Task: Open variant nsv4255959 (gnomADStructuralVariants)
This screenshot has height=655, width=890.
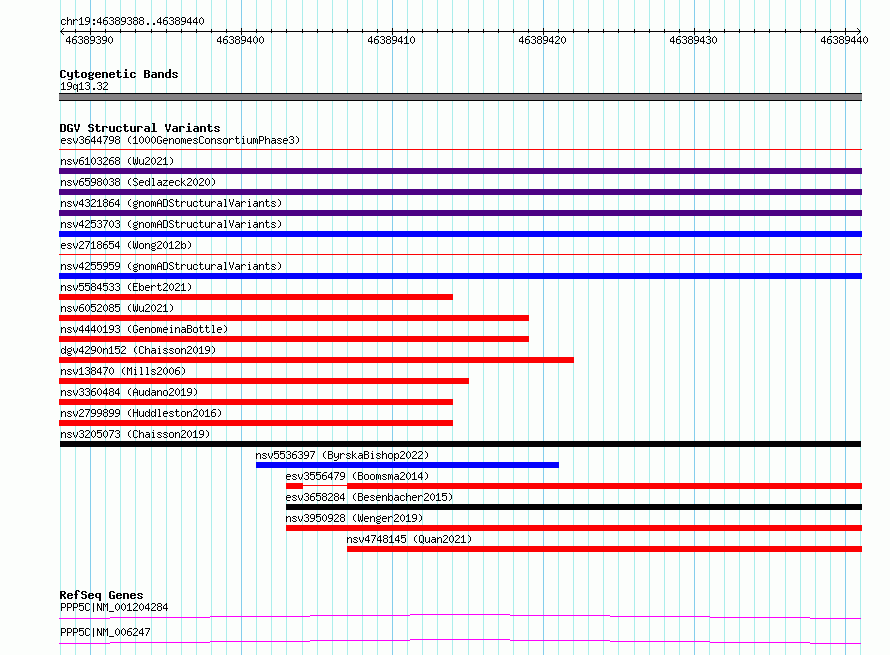Action: (x=171, y=266)
